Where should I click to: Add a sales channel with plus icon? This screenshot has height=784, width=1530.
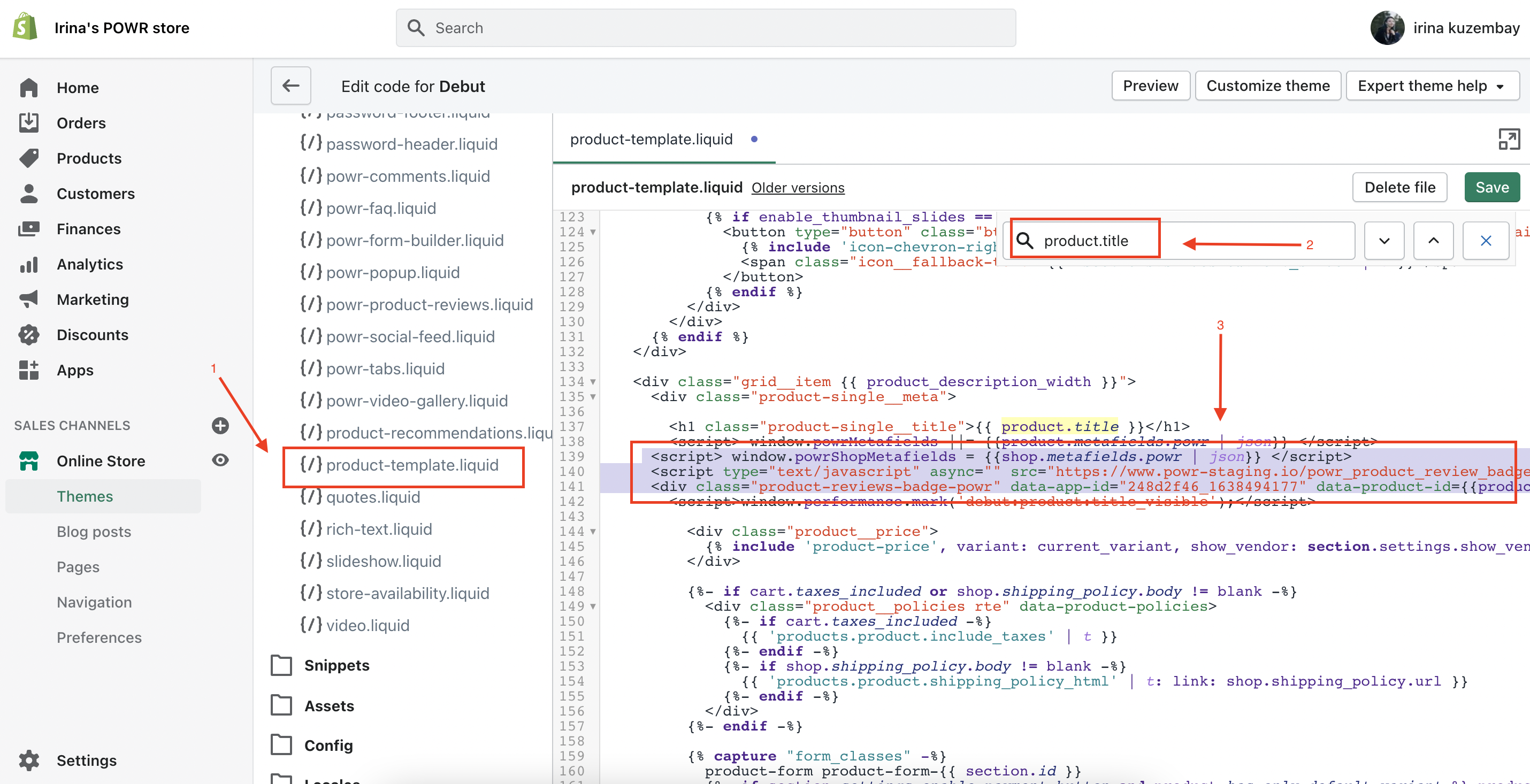pyautogui.click(x=220, y=425)
